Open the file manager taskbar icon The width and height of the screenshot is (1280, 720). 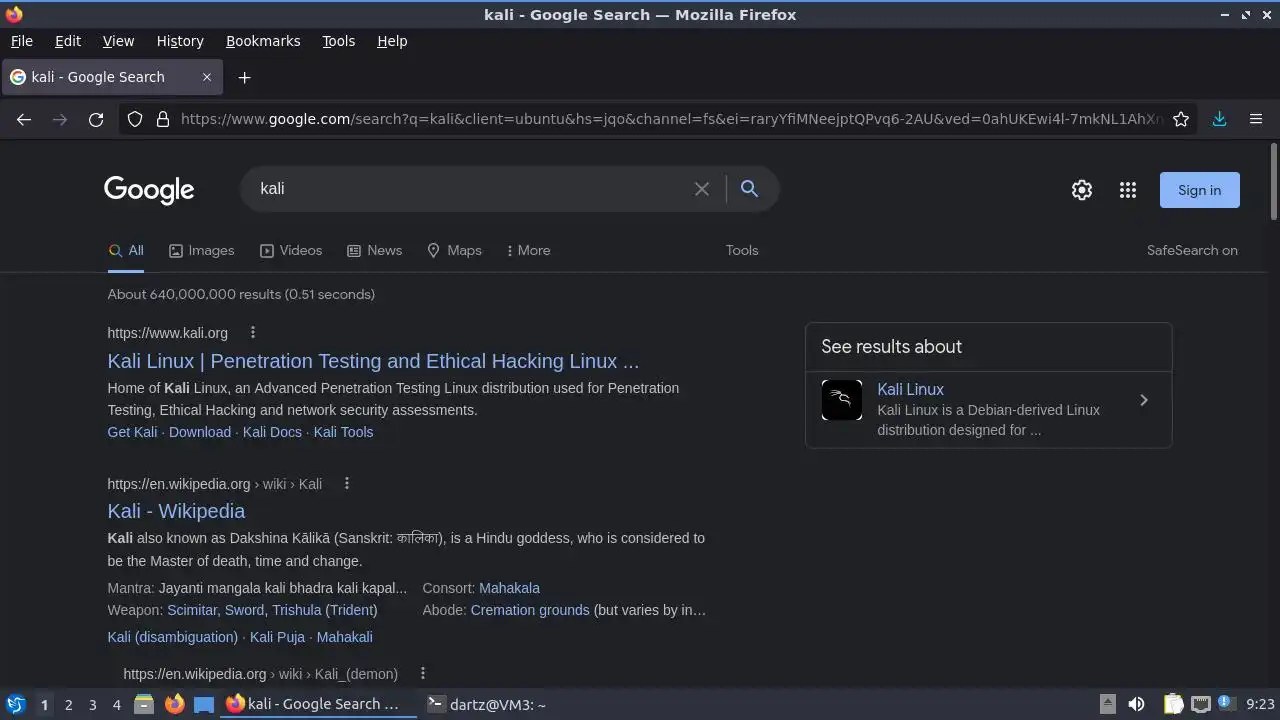point(144,704)
